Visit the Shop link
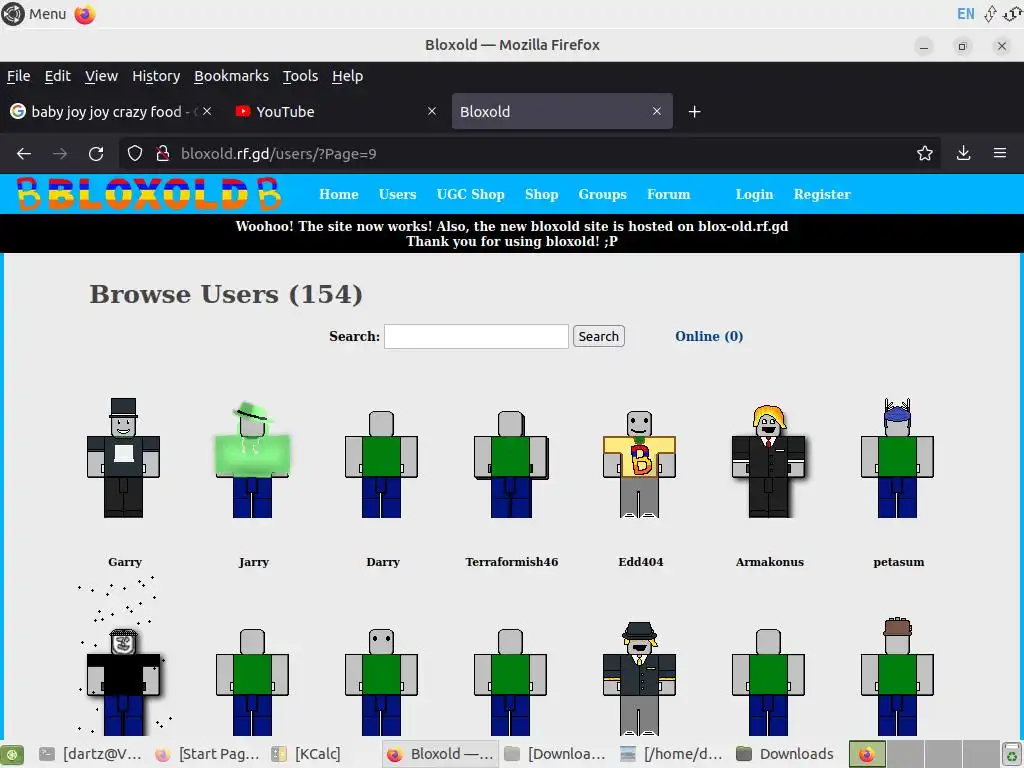The height and width of the screenshot is (768, 1024). tap(541, 194)
